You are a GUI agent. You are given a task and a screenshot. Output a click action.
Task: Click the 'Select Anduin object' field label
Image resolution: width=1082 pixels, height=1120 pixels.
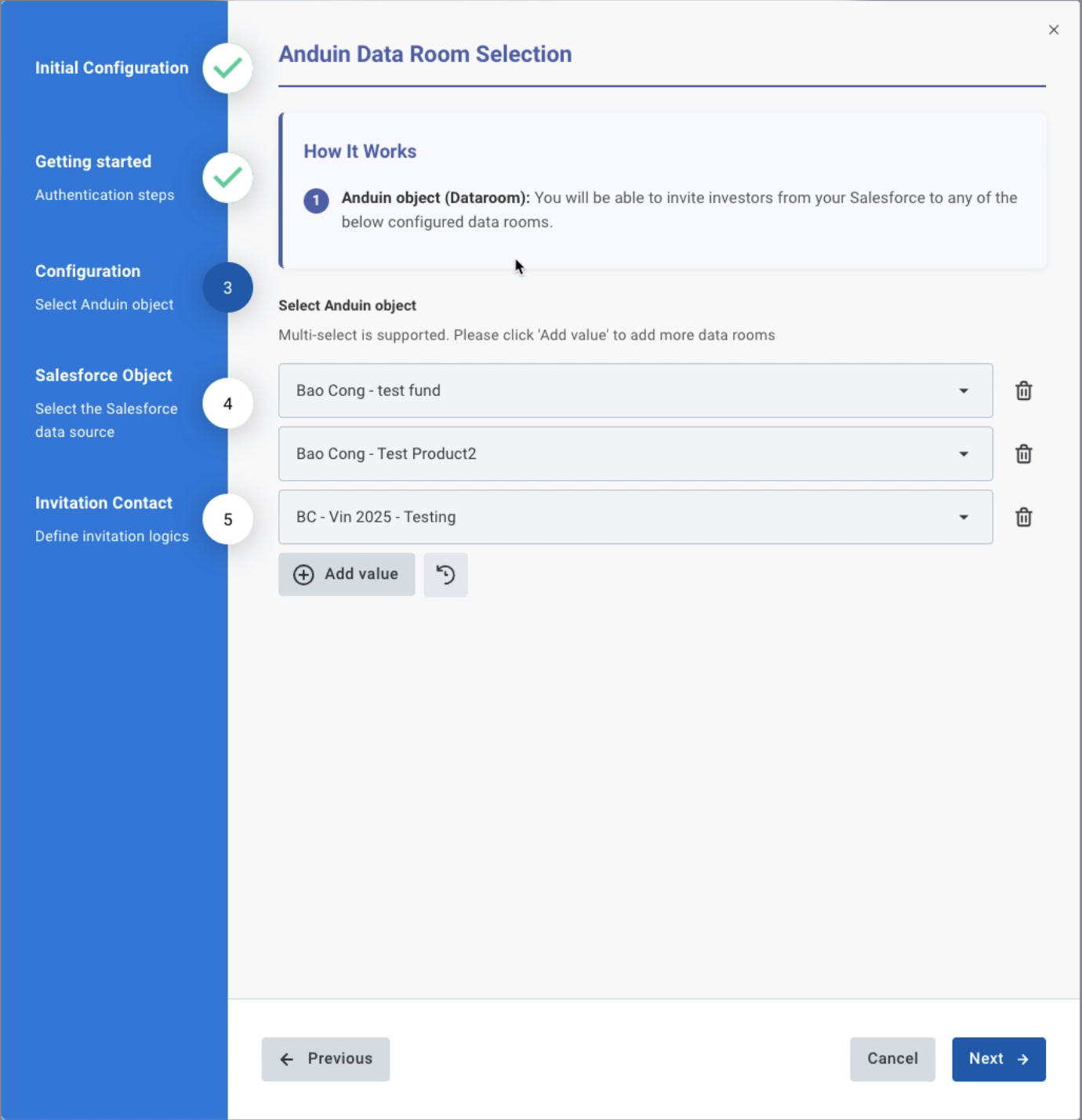347,306
